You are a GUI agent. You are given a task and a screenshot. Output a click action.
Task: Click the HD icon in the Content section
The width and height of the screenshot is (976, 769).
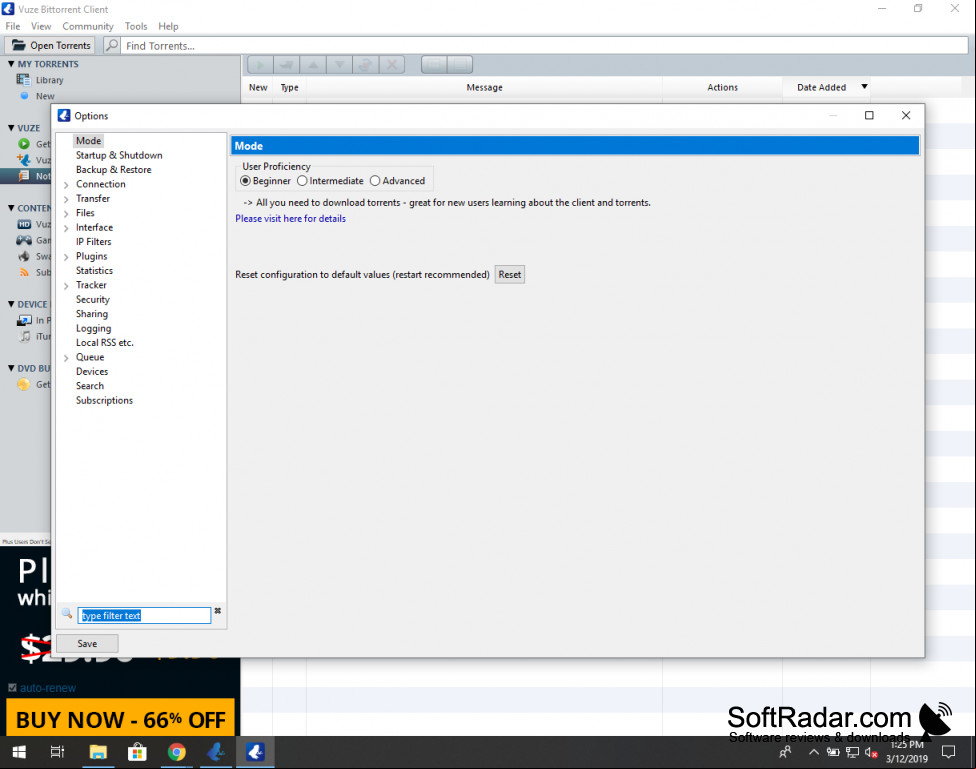click(24, 224)
